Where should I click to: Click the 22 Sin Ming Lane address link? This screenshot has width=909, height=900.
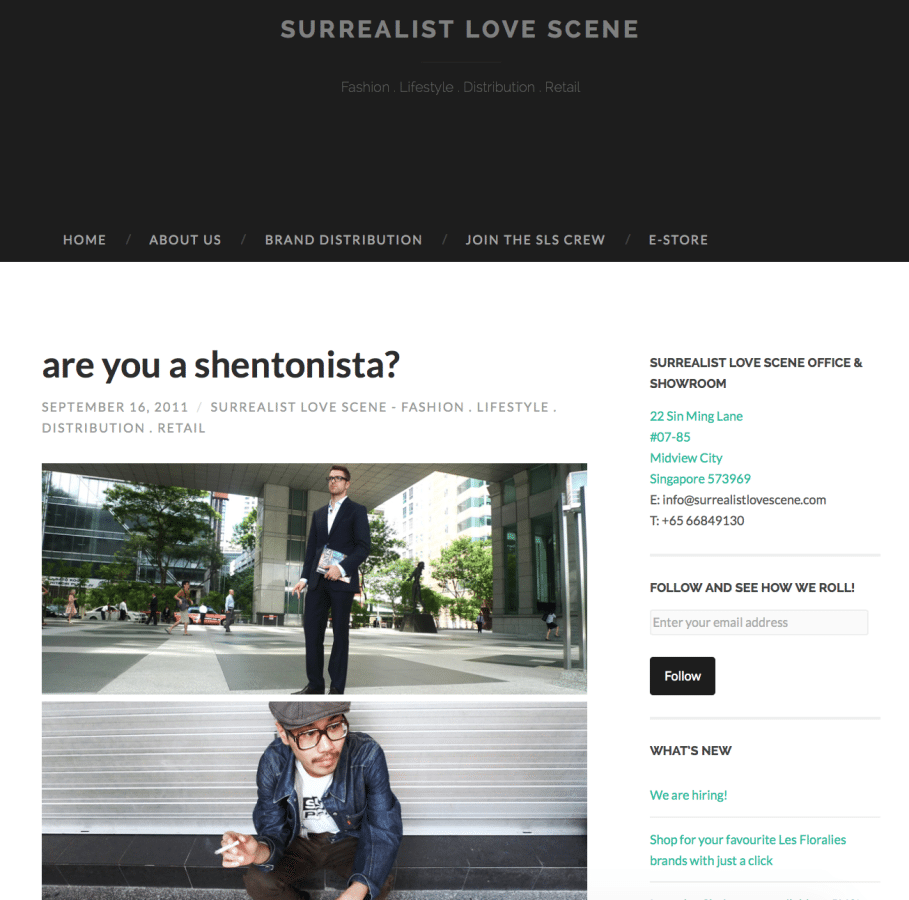coord(696,416)
